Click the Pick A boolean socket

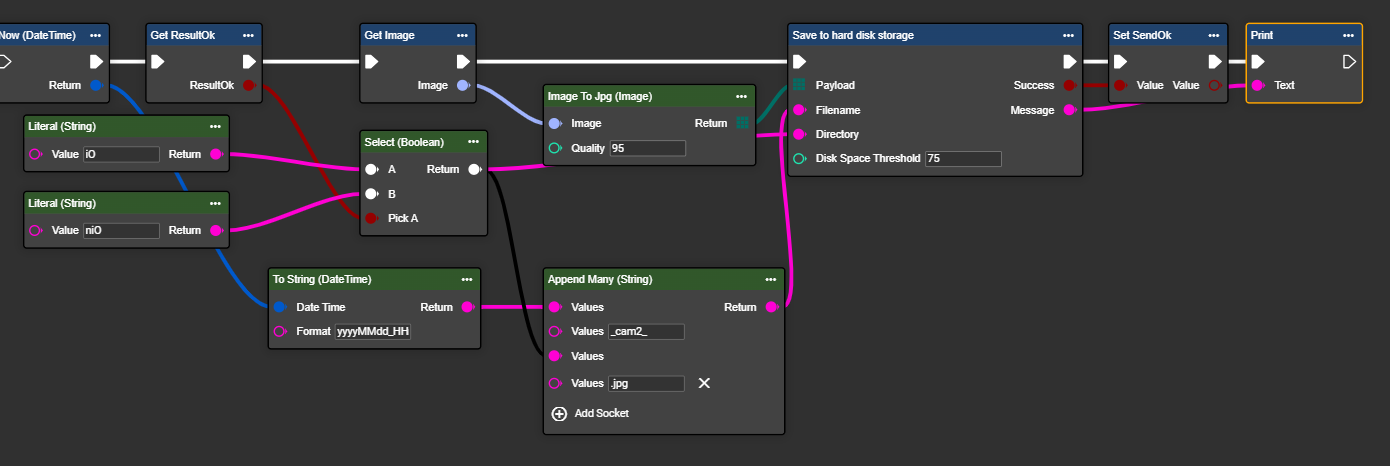pyautogui.click(x=371, y=217)
